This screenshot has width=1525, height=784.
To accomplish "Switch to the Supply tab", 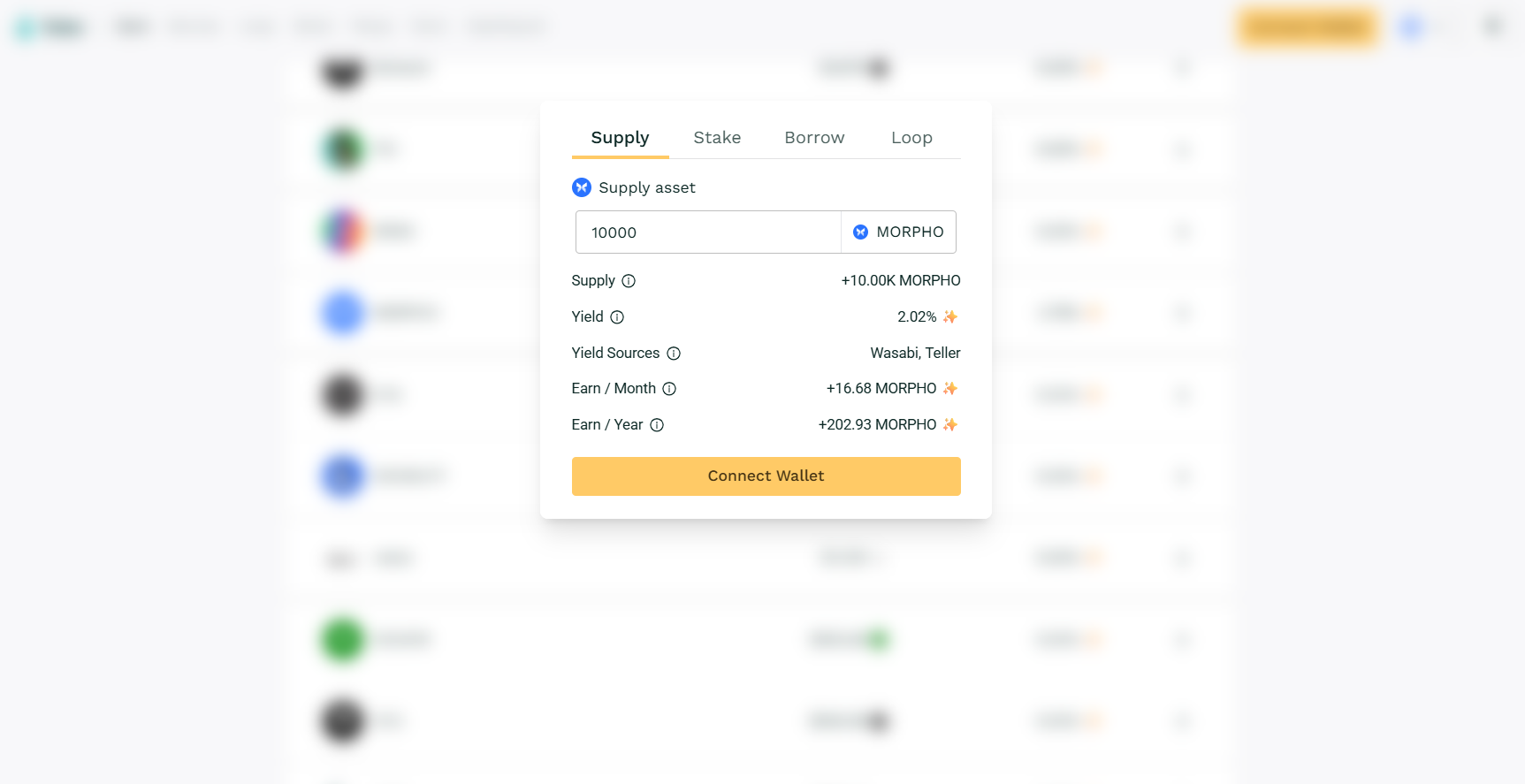I will tap(620, 138).
